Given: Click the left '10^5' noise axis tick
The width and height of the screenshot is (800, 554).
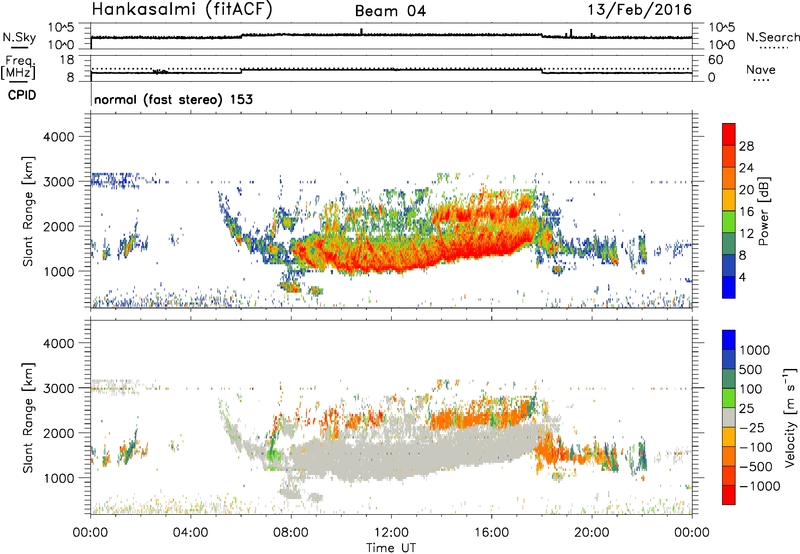Looking at the screenshot, I should point(61,27).
